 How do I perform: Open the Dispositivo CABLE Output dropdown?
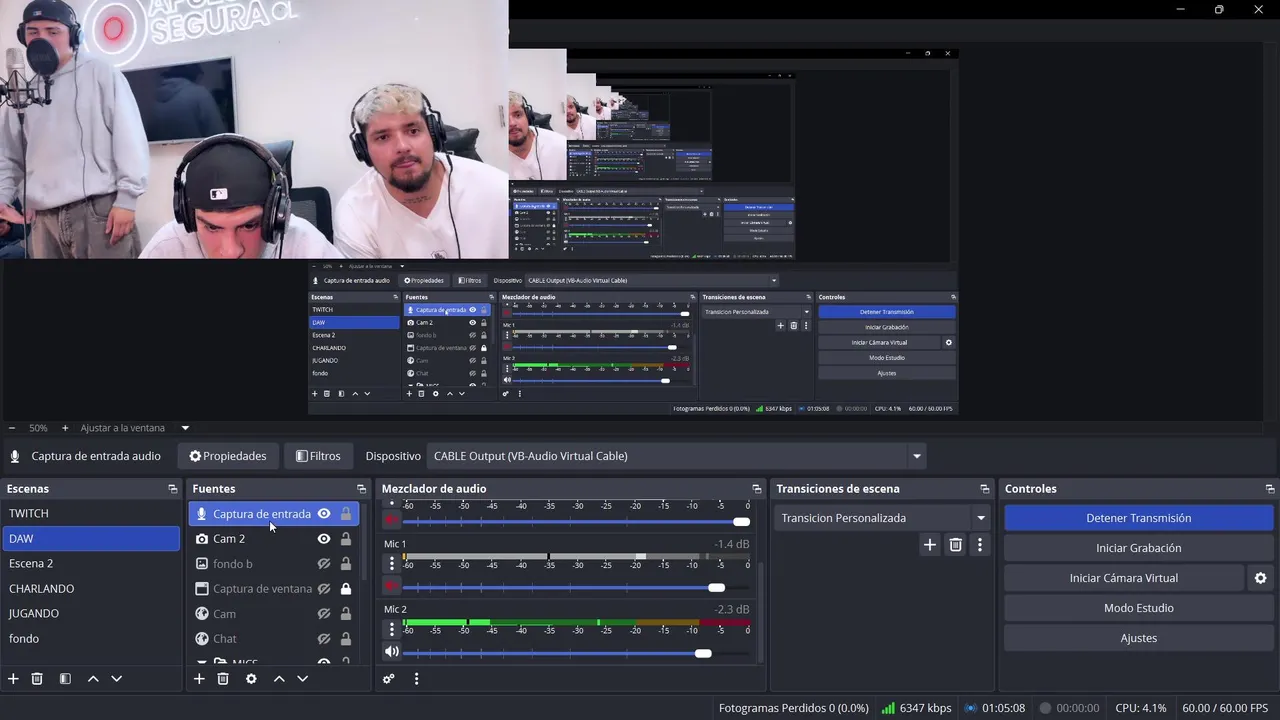(676, 456)
